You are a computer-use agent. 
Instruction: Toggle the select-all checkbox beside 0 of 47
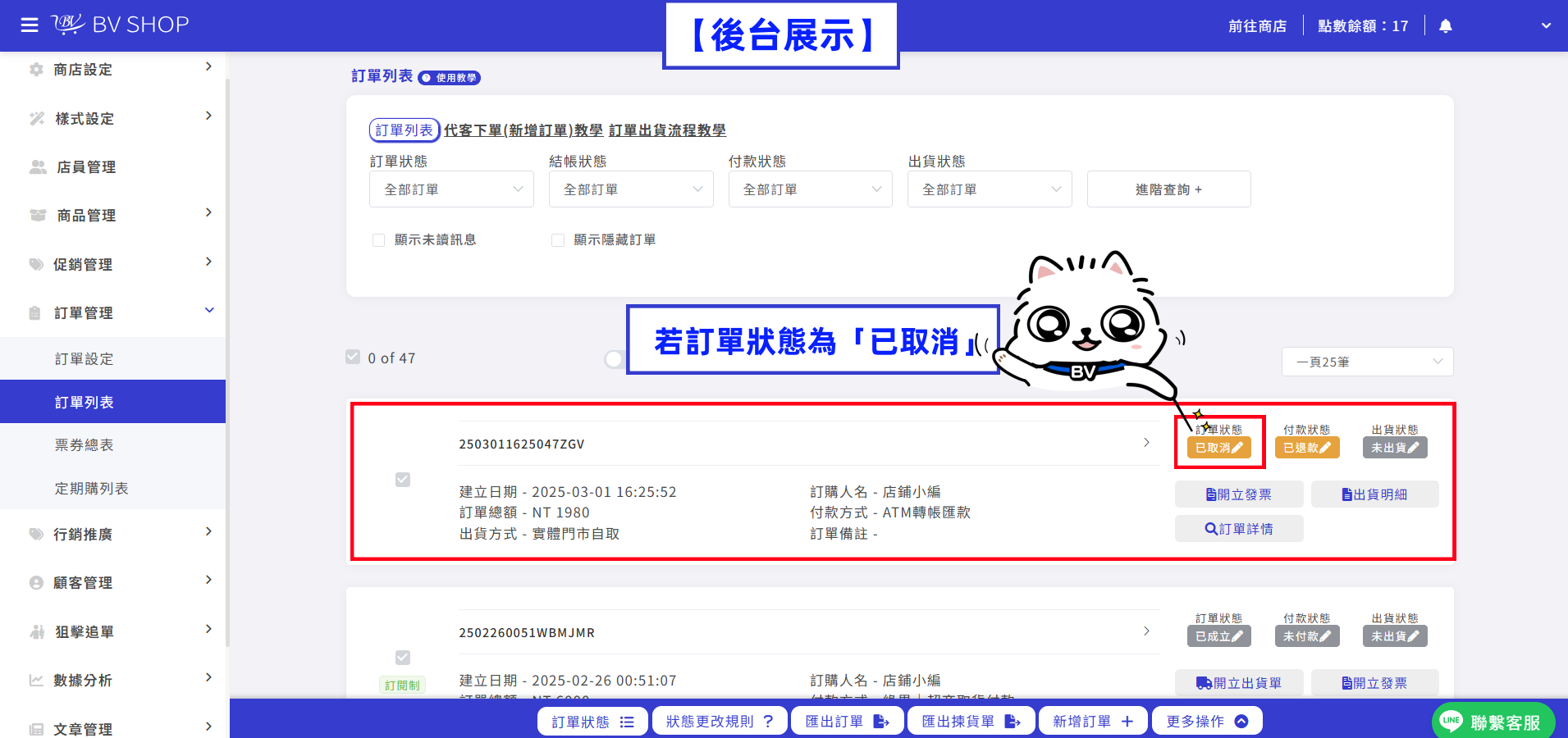click(x=353, y=358)
